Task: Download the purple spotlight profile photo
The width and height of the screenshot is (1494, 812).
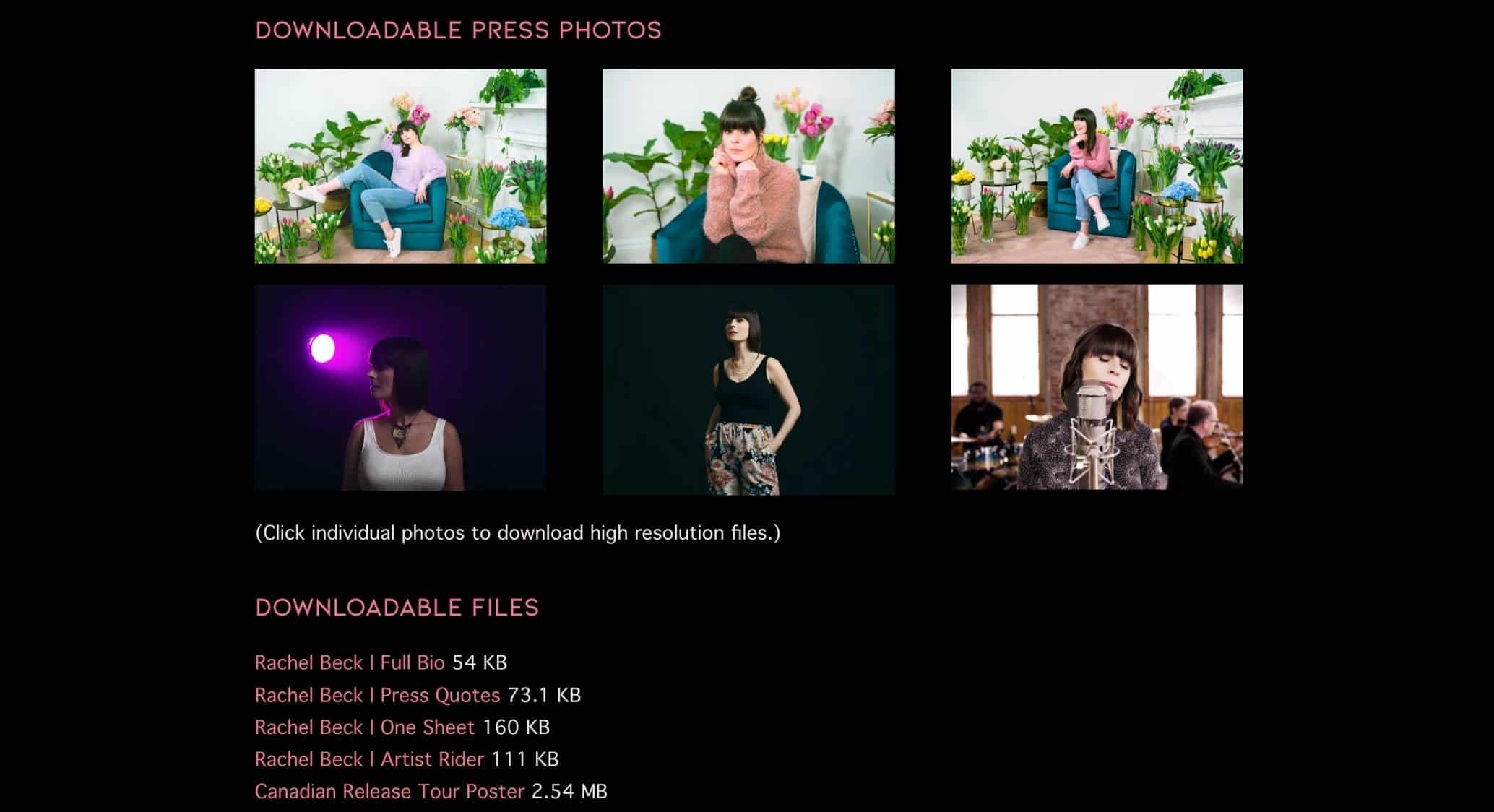Action: (400, 387)
